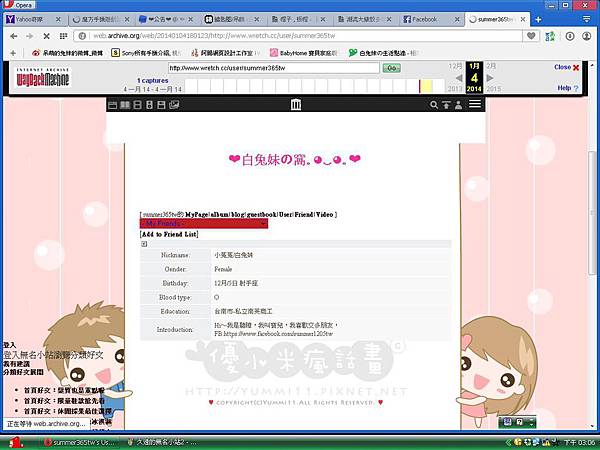Screen dimensions: 600x450
Task: Expand the My Friends dropdown
Action: click(204, 223)
